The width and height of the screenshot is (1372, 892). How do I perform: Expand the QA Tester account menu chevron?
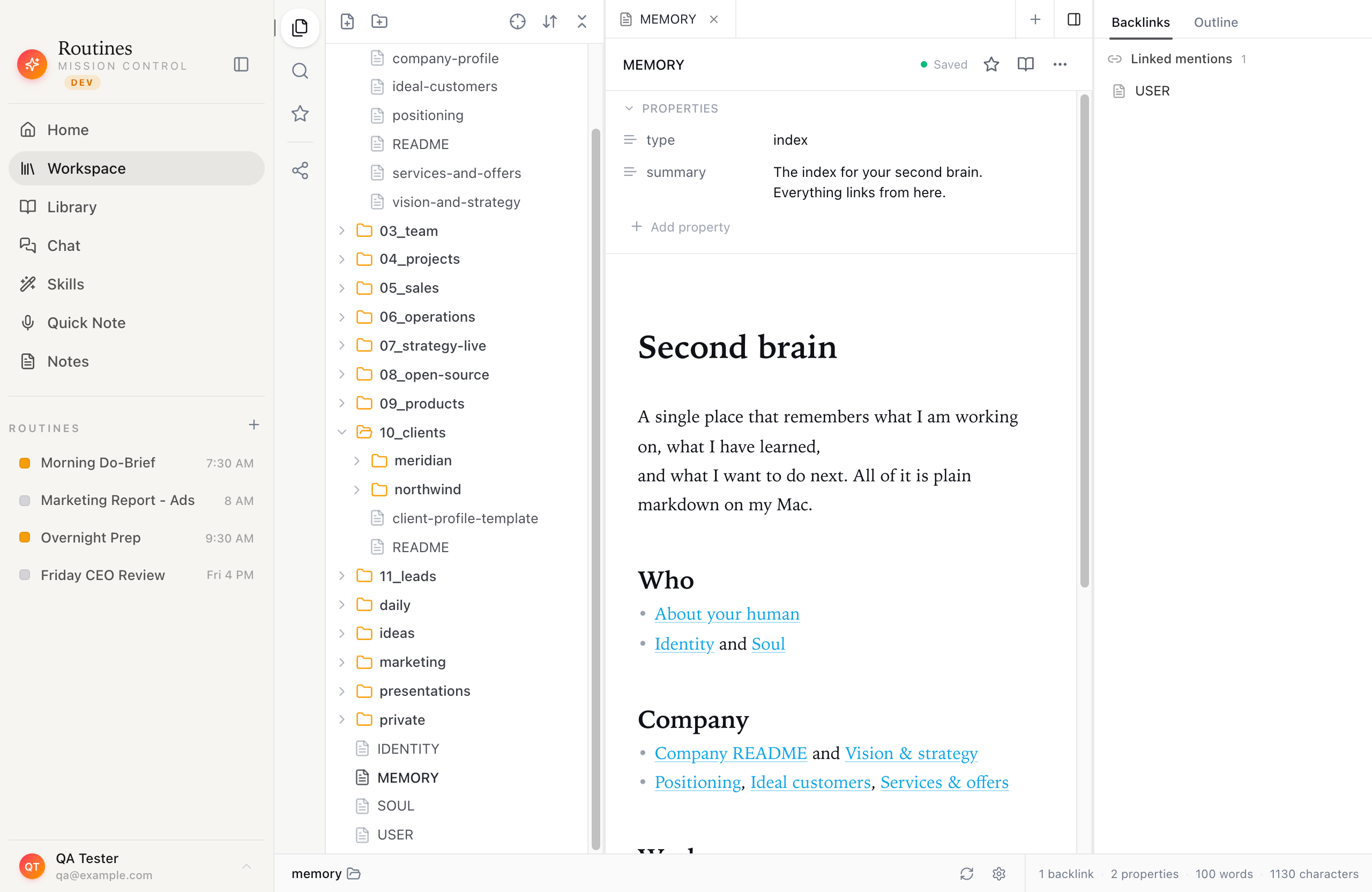[246, 866]
